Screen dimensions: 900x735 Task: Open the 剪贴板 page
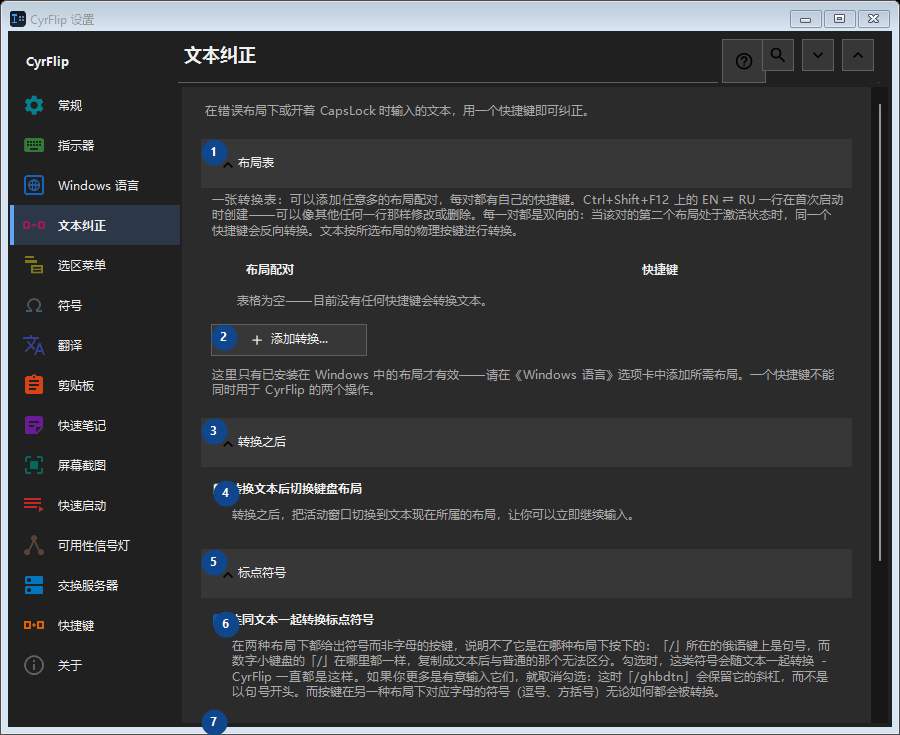click(x=95, y=385)
